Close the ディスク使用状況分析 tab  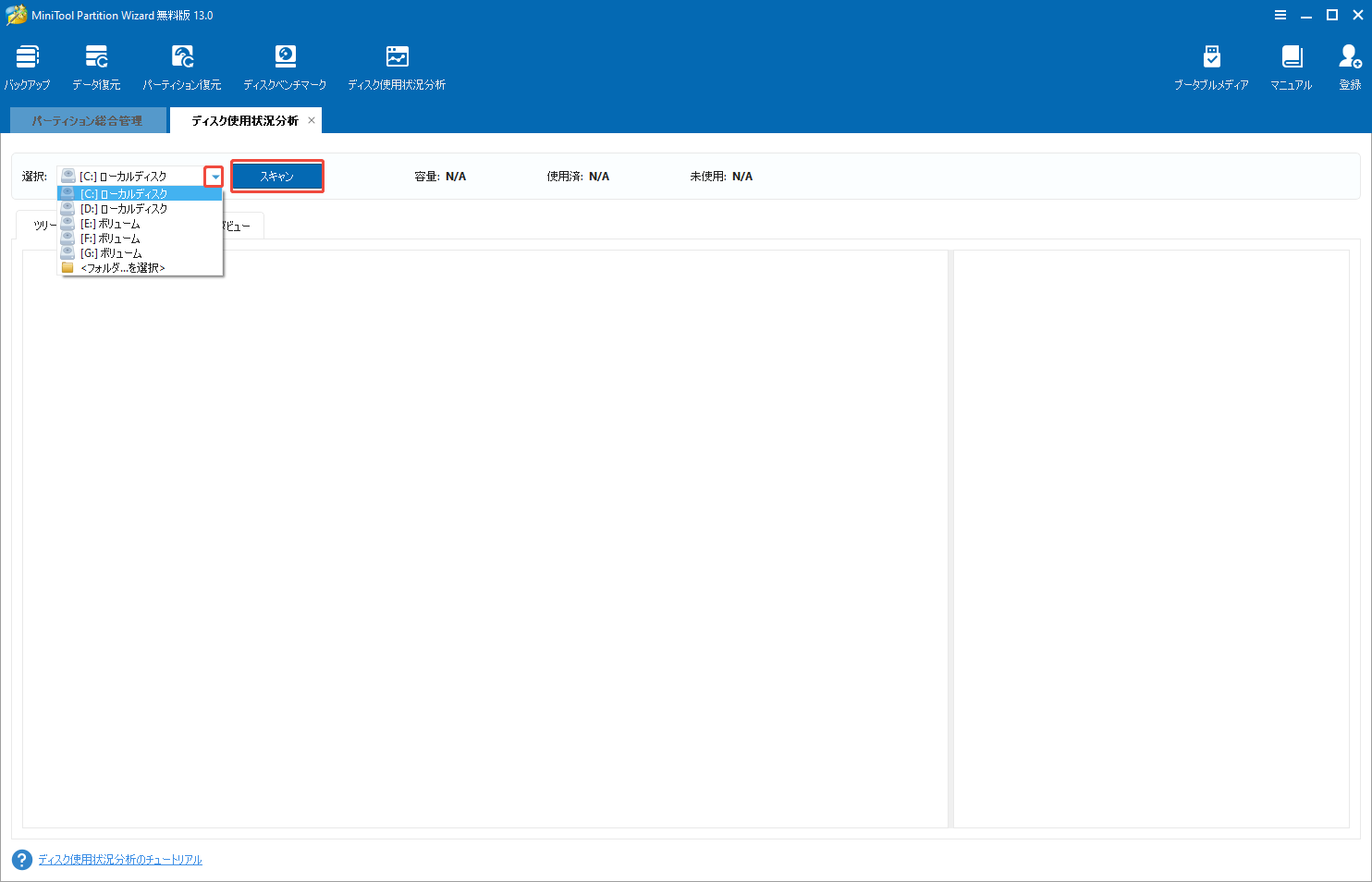click(x=312, y=120)
